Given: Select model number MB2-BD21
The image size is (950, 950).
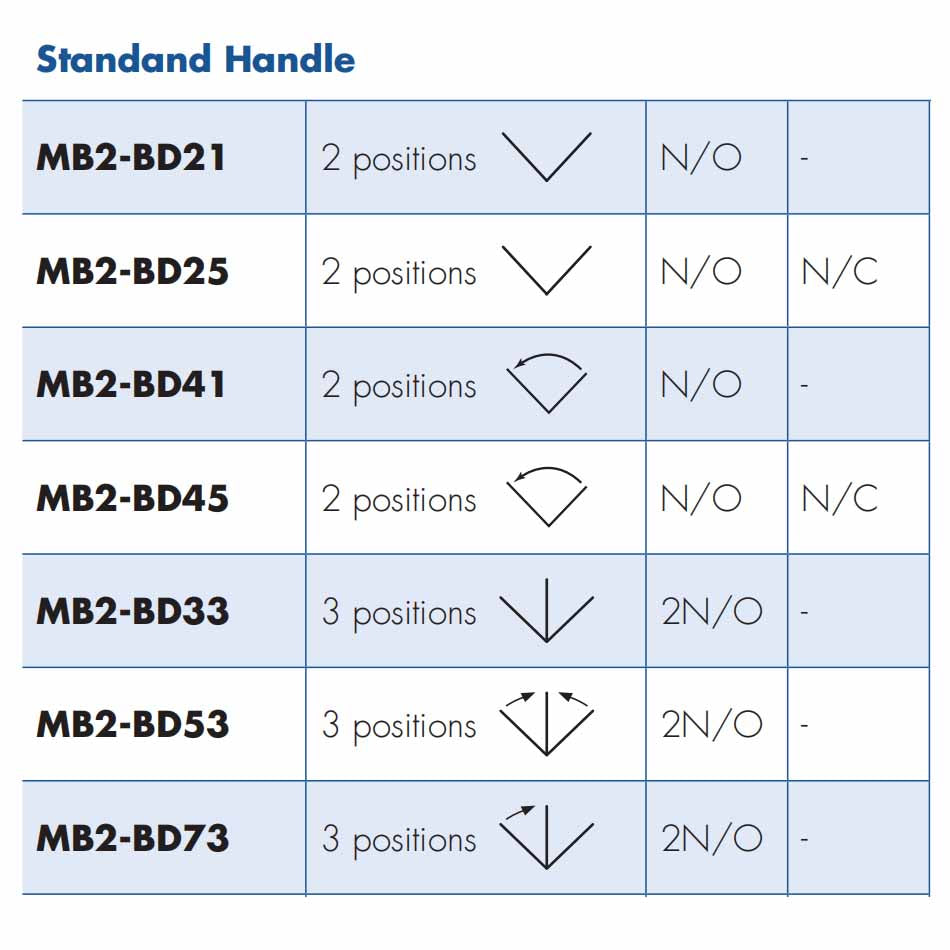Looking at the screenshot, I should (x=131, y=158).
